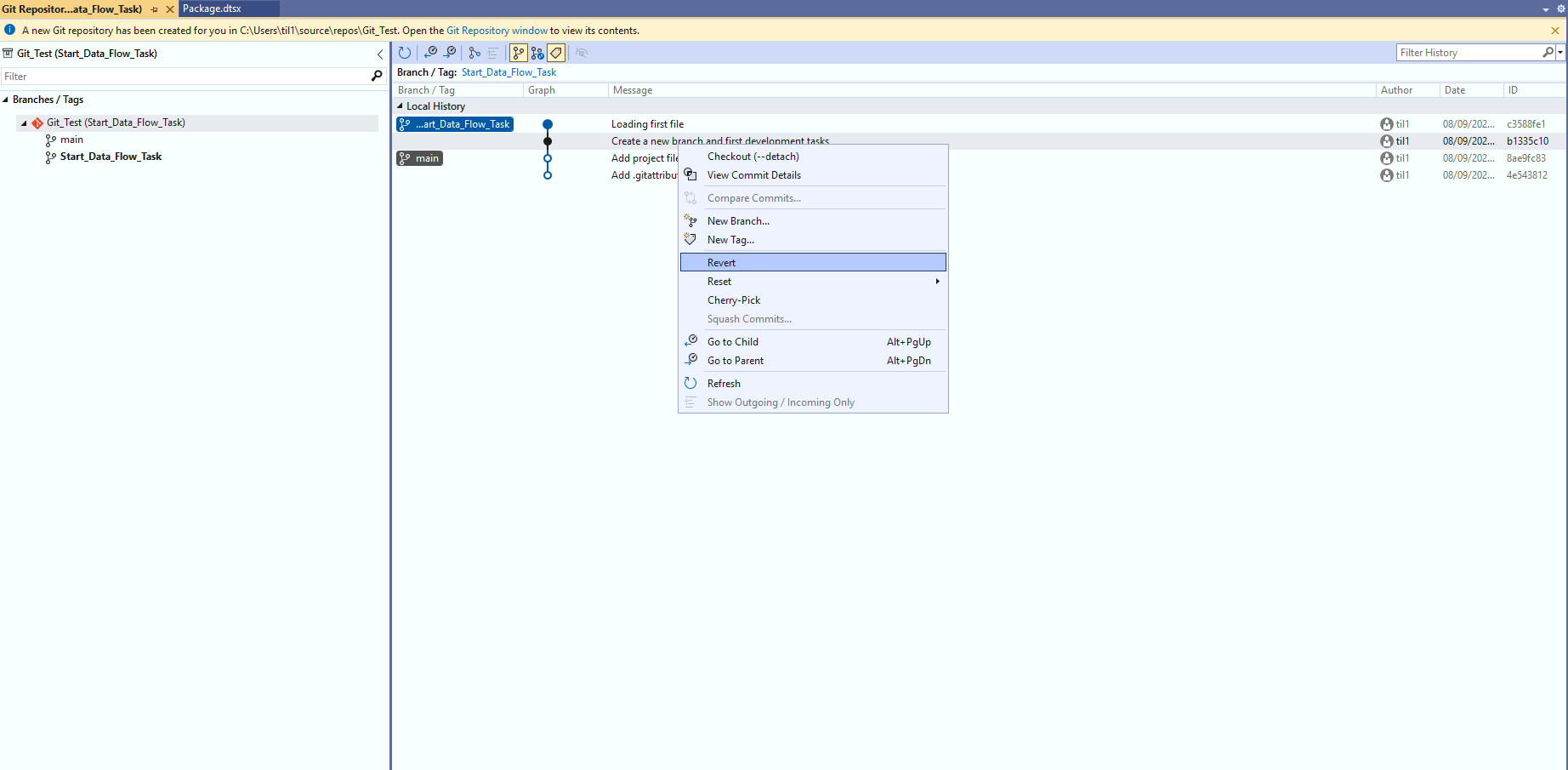
Task: Collapse the Git_Test repository tree node
Action: click(x=24, y=123)
